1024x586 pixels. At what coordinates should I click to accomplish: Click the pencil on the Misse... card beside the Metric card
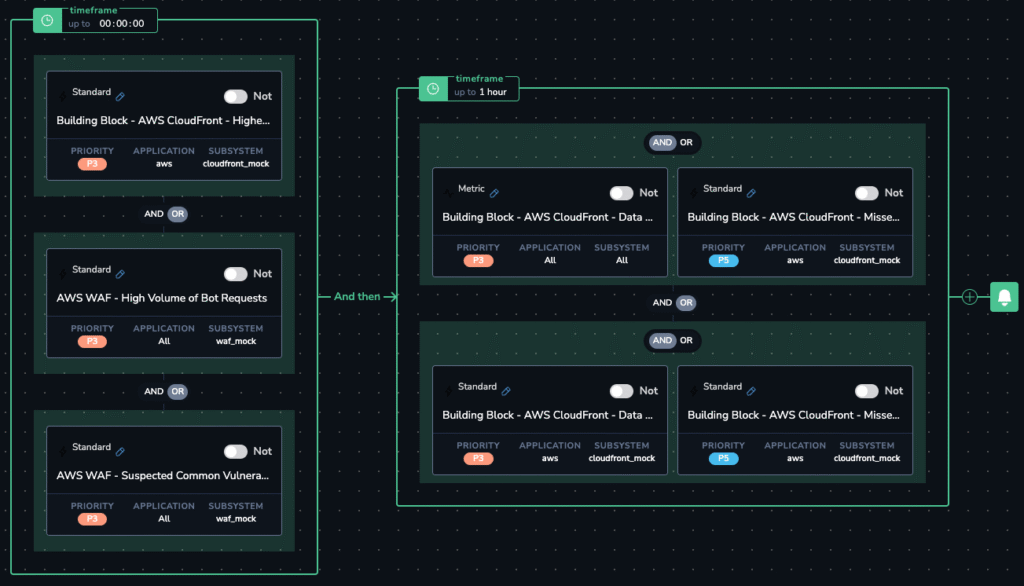coord(752,193)
